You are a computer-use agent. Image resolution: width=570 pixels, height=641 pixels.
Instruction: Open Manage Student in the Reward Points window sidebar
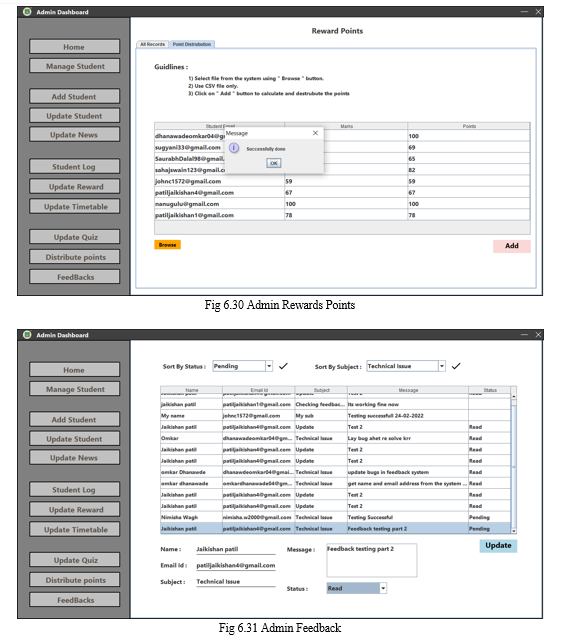tap(74, 66)
